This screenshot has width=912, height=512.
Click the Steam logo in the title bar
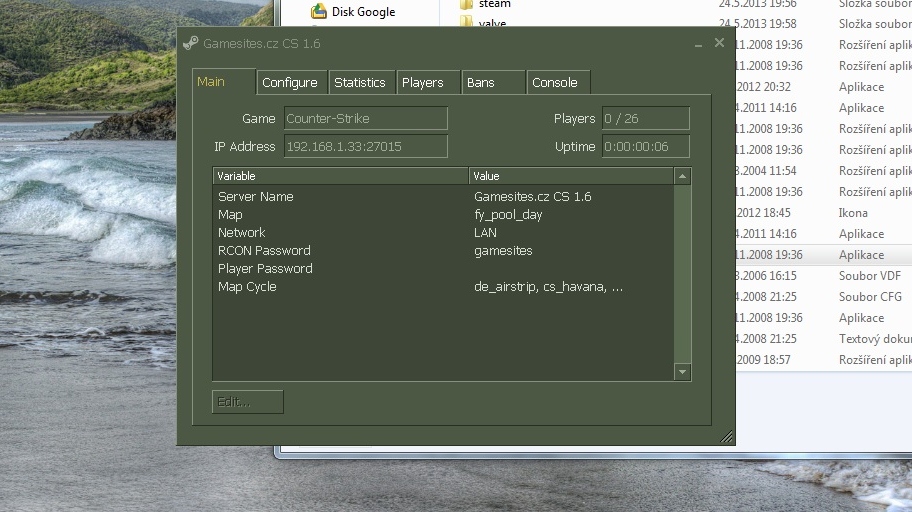(190, 43)
